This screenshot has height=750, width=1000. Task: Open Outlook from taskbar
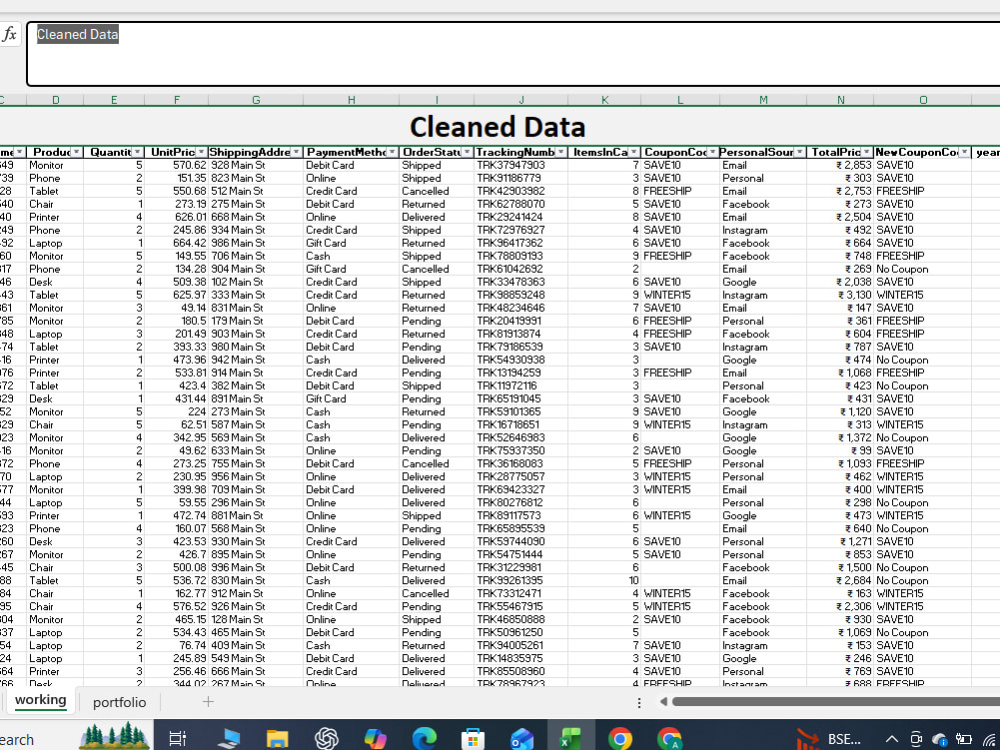(x=522, y=739)
